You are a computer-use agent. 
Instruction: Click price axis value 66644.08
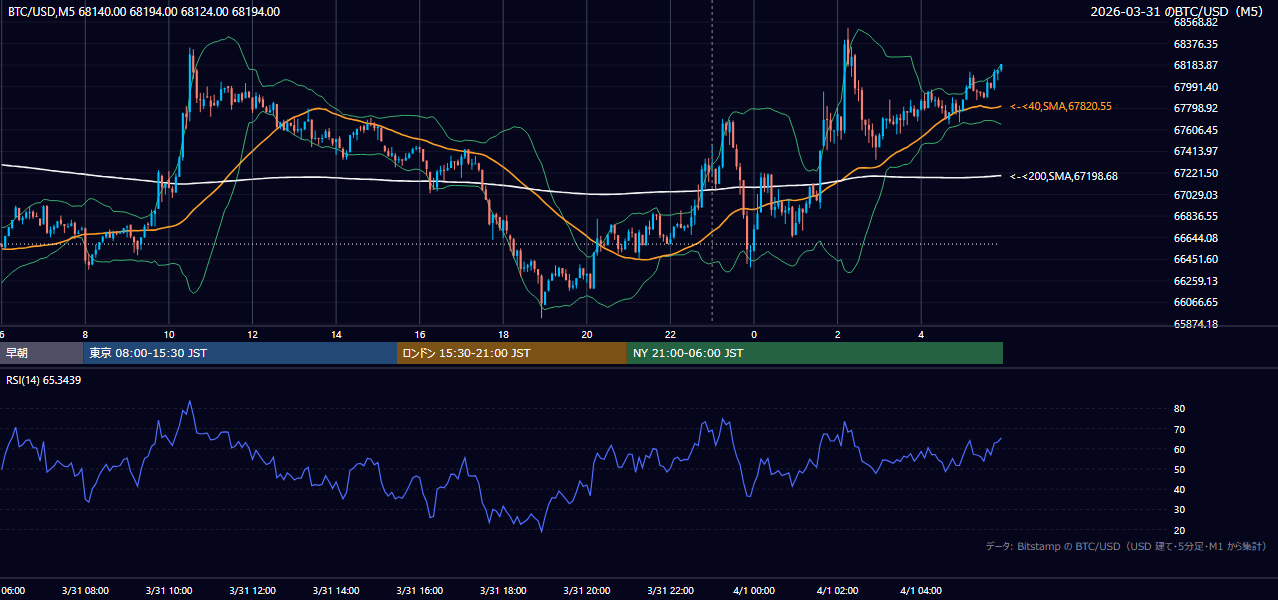1195,238
